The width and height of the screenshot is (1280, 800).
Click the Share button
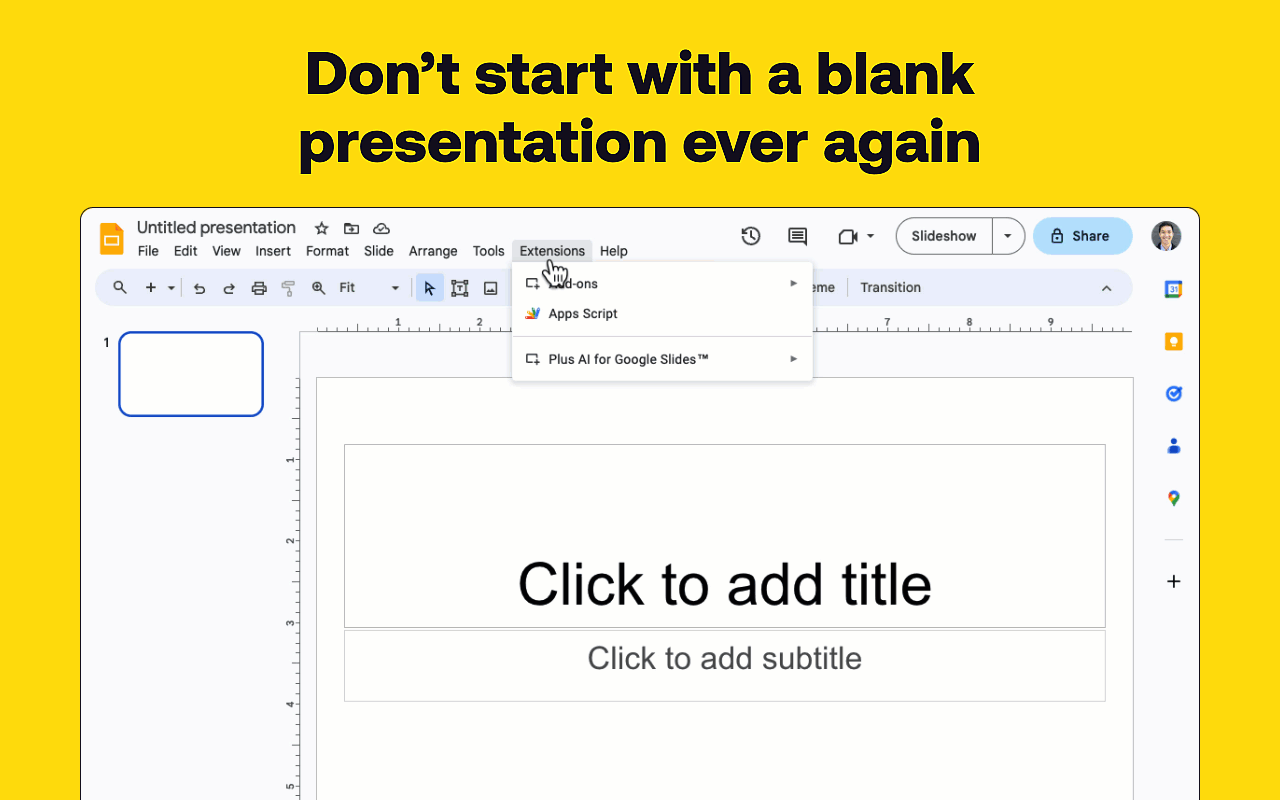[x=1082, y=236]
